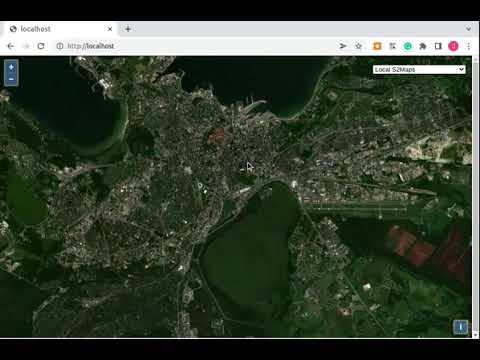Image resolution: width=480 pixels, height=360 pixels.
Task: Reload the localhost page
Action: pos(41,46)
